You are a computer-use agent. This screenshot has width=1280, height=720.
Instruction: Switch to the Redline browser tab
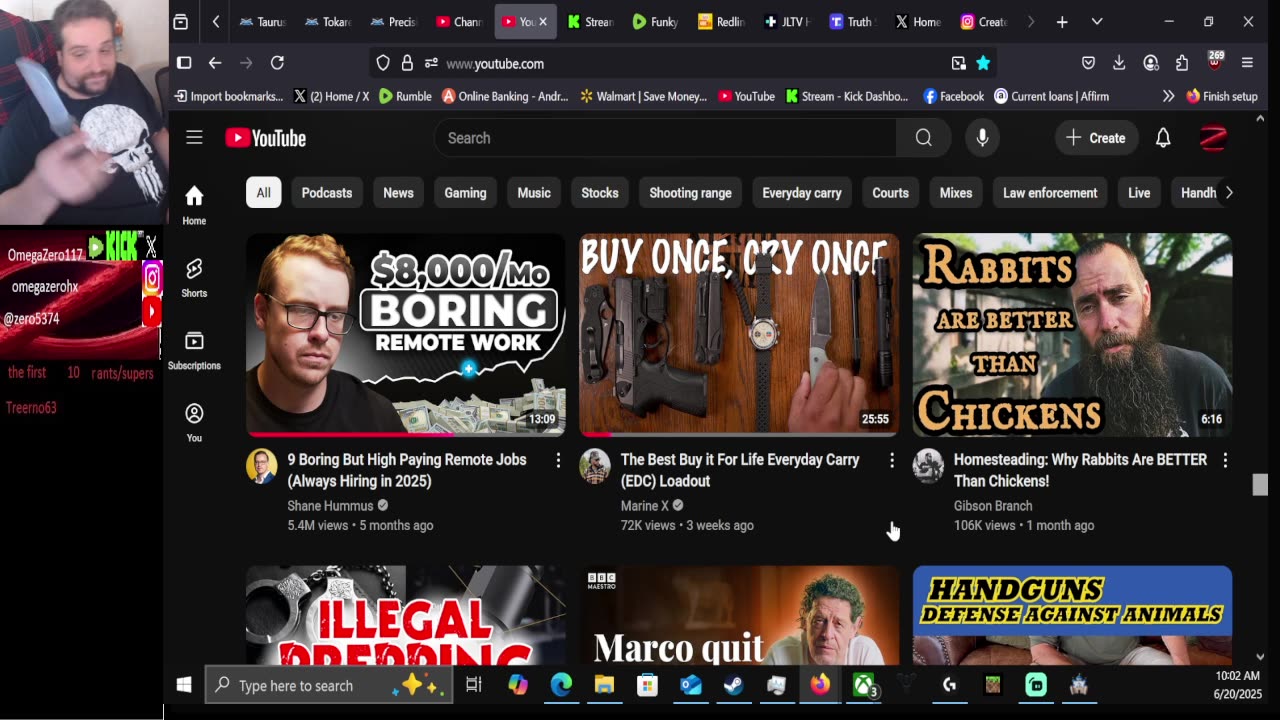721,21
